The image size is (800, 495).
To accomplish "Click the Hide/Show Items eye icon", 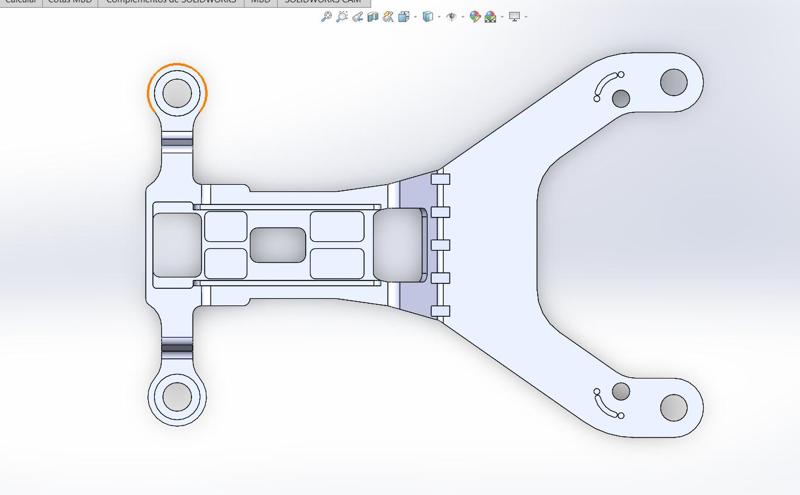I will [451, 17].
